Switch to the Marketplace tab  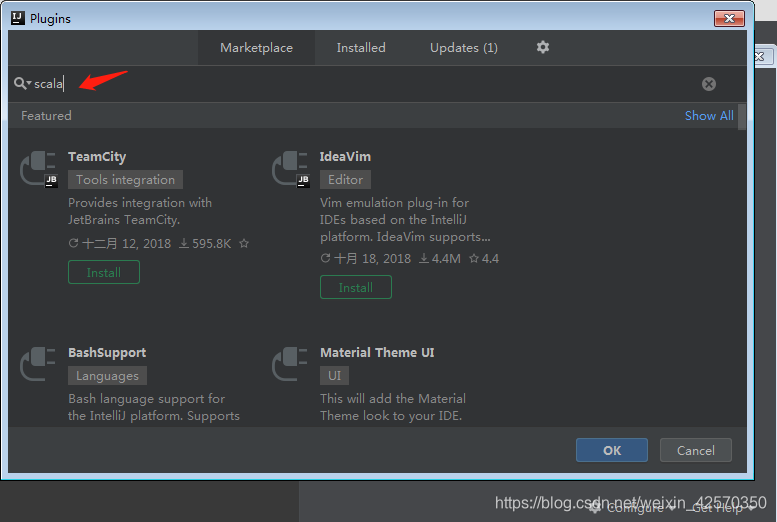[256, 48]
